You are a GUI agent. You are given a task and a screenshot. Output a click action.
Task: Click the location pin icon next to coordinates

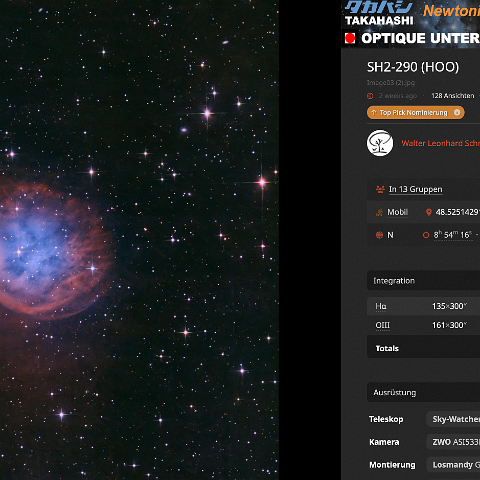pos(429,212)
